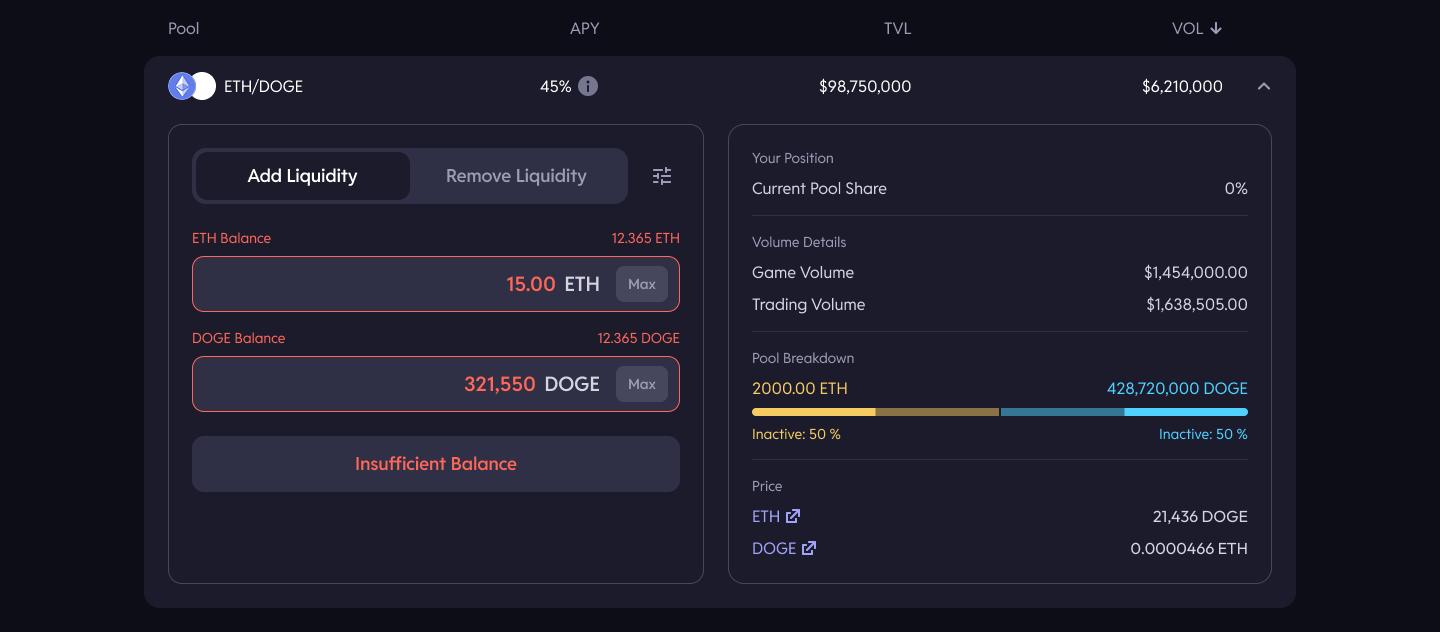The image size is (1440, 632).
Task: Click Max button for DOGE amount
Action: 642,384
